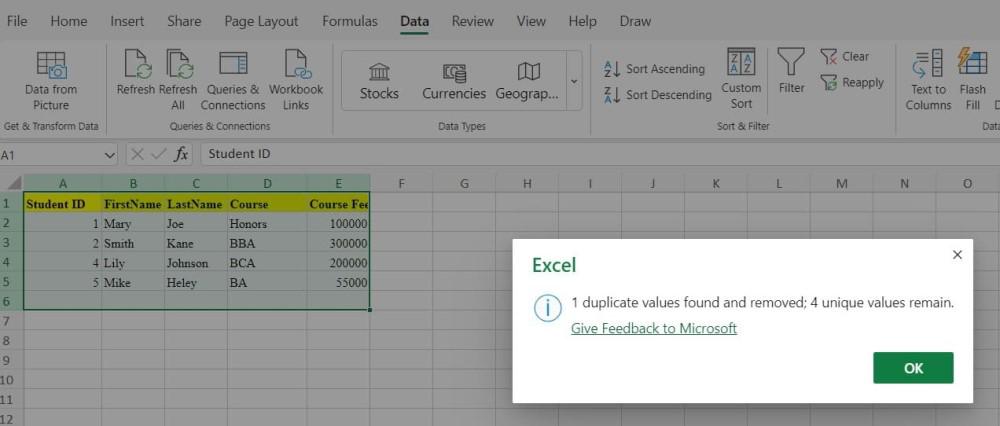Click the fx insert function icon
Viewport: 1000px width, 426px height.
click(x=182, y=154)
